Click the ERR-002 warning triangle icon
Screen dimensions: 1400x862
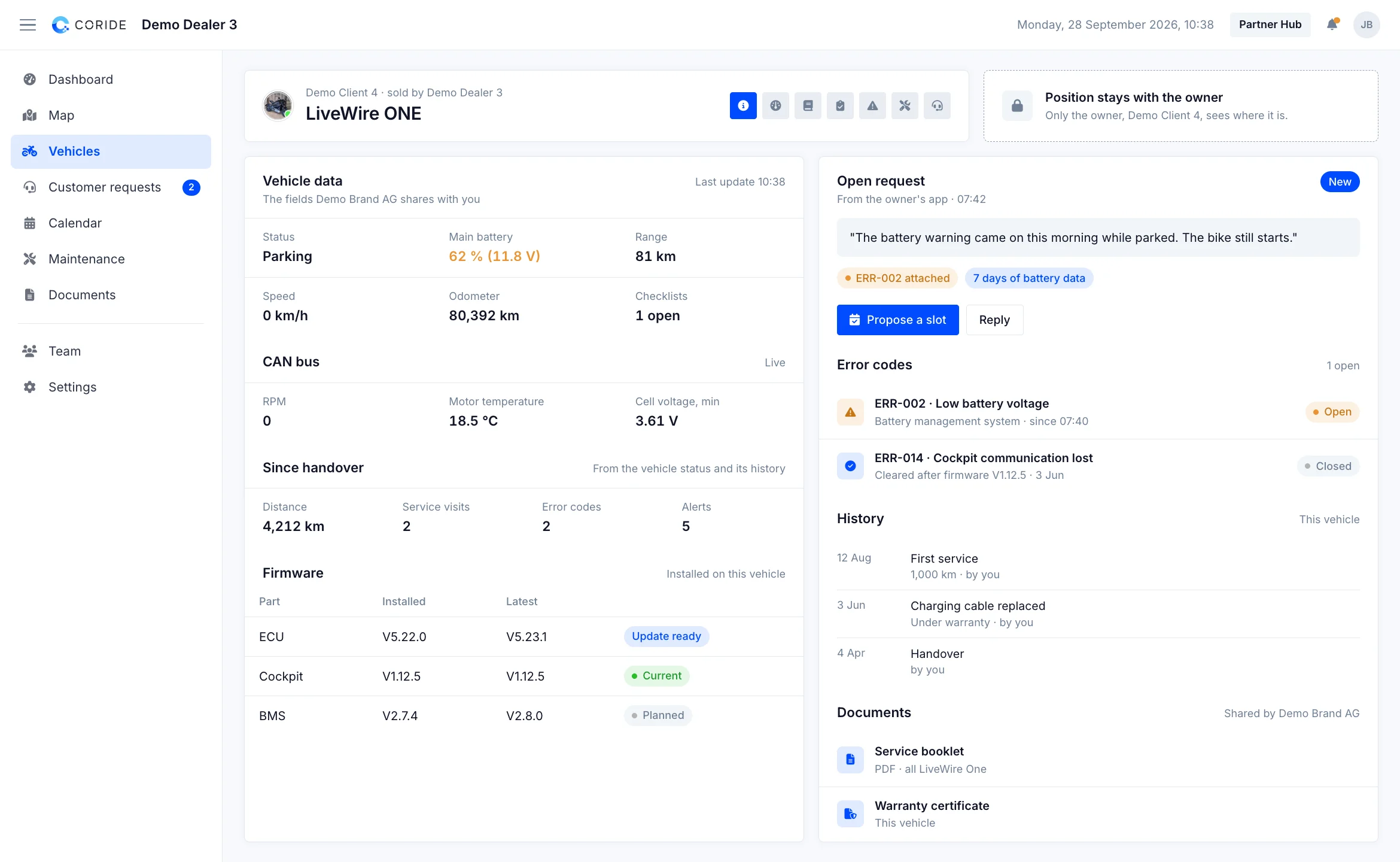pos(850,412)
